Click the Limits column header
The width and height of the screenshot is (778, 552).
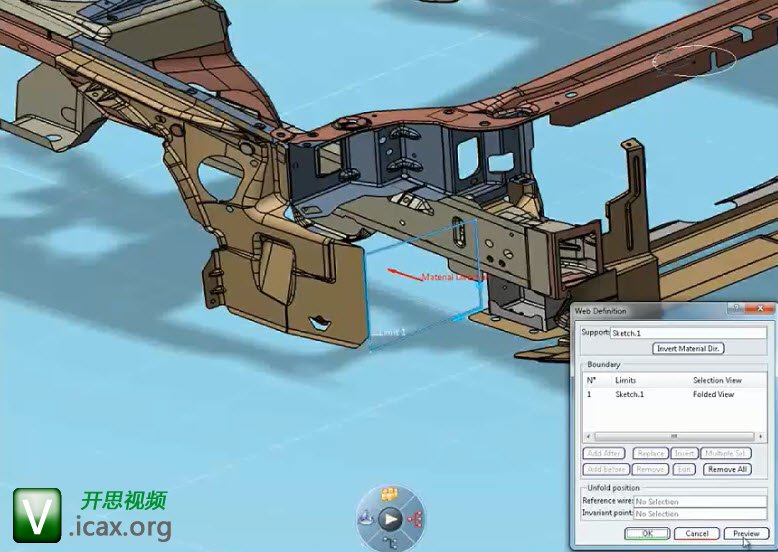click(625, 380)
